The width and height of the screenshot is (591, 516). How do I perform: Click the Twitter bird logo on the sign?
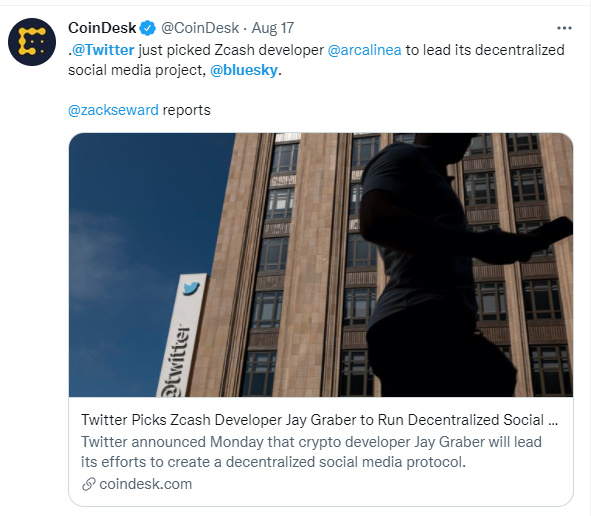191,288
